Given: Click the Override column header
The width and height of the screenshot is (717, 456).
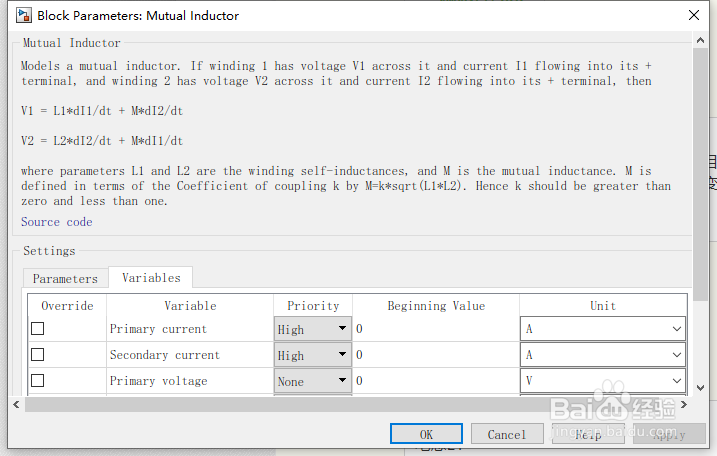Looking at the screenshot, I should click(67, 306).
